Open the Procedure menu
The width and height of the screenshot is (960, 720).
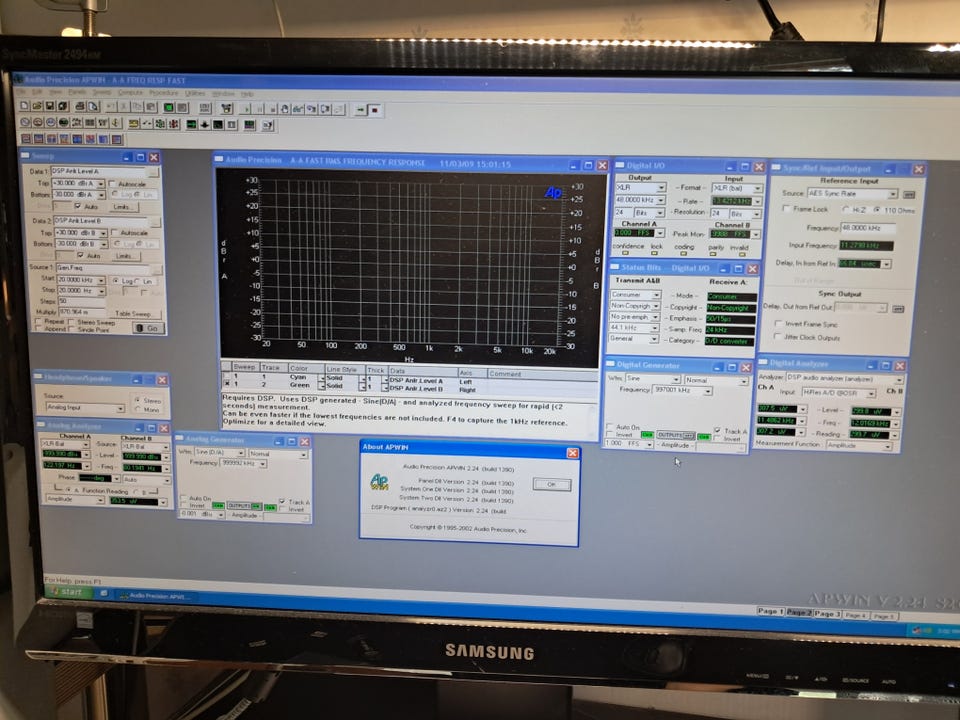coord(164,93)
